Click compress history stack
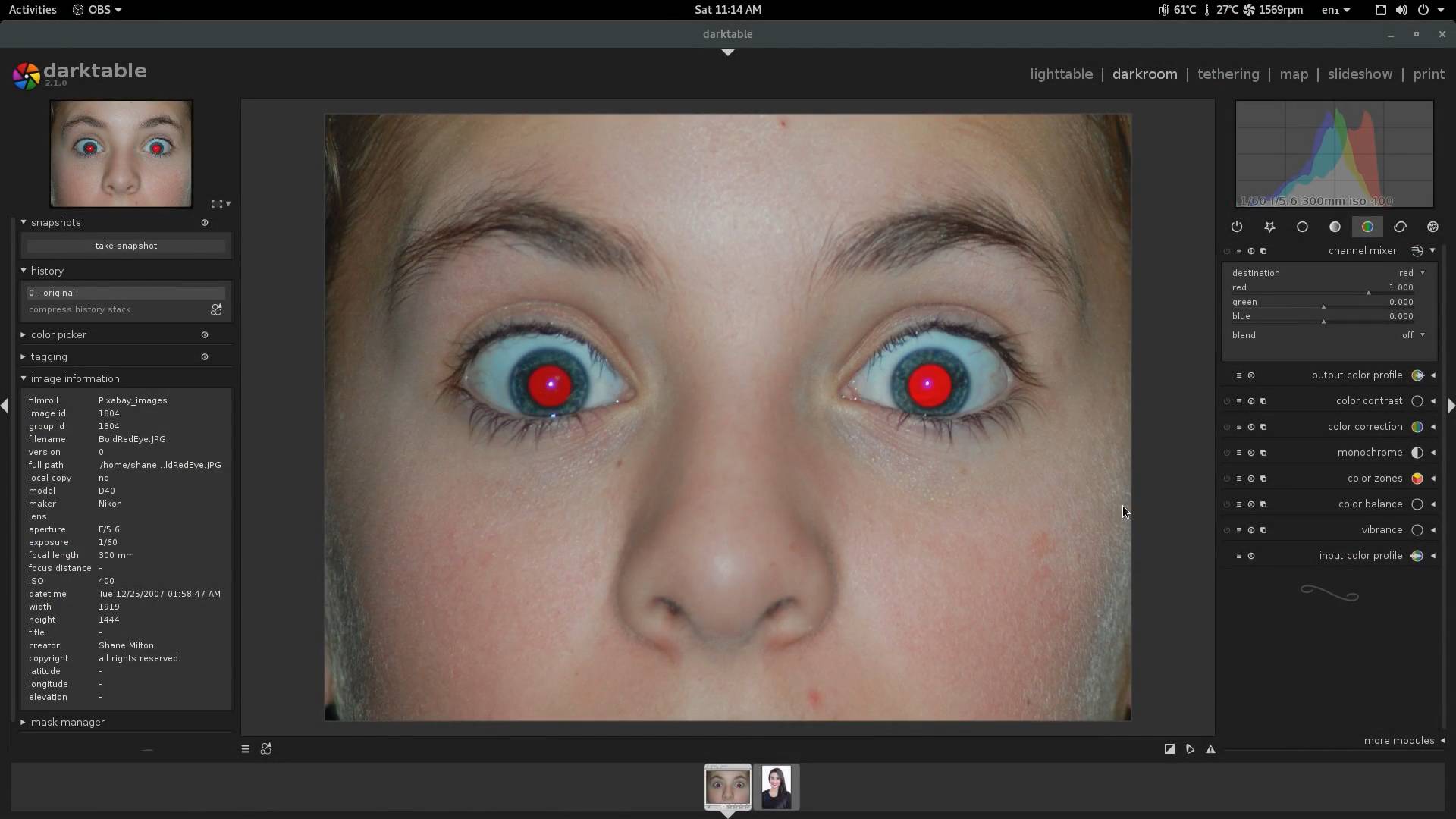The height and width of the screenshot is (819, 1456). [80, 309]
